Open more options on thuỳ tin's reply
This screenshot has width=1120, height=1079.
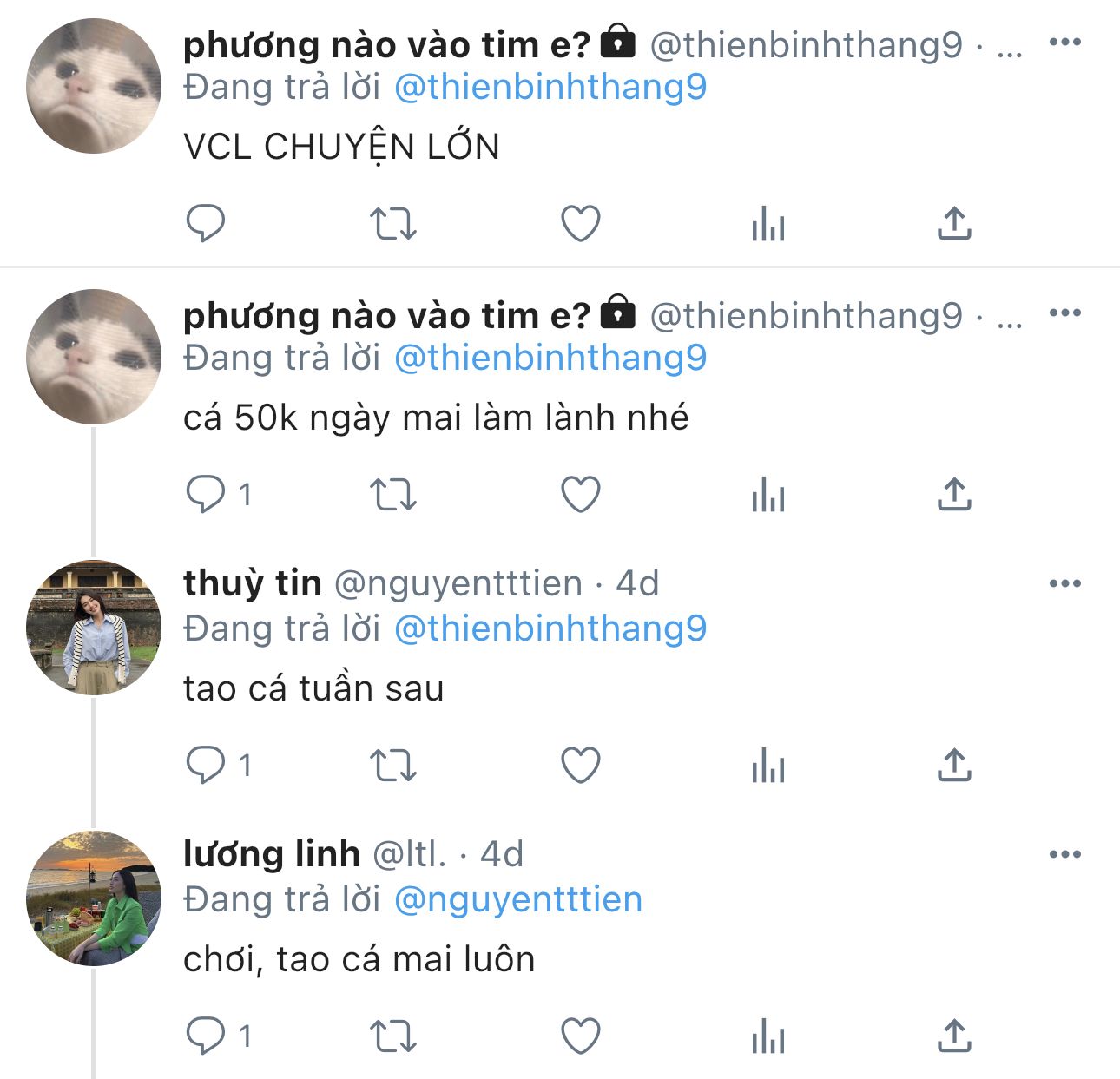click(x=1065, y=584)
